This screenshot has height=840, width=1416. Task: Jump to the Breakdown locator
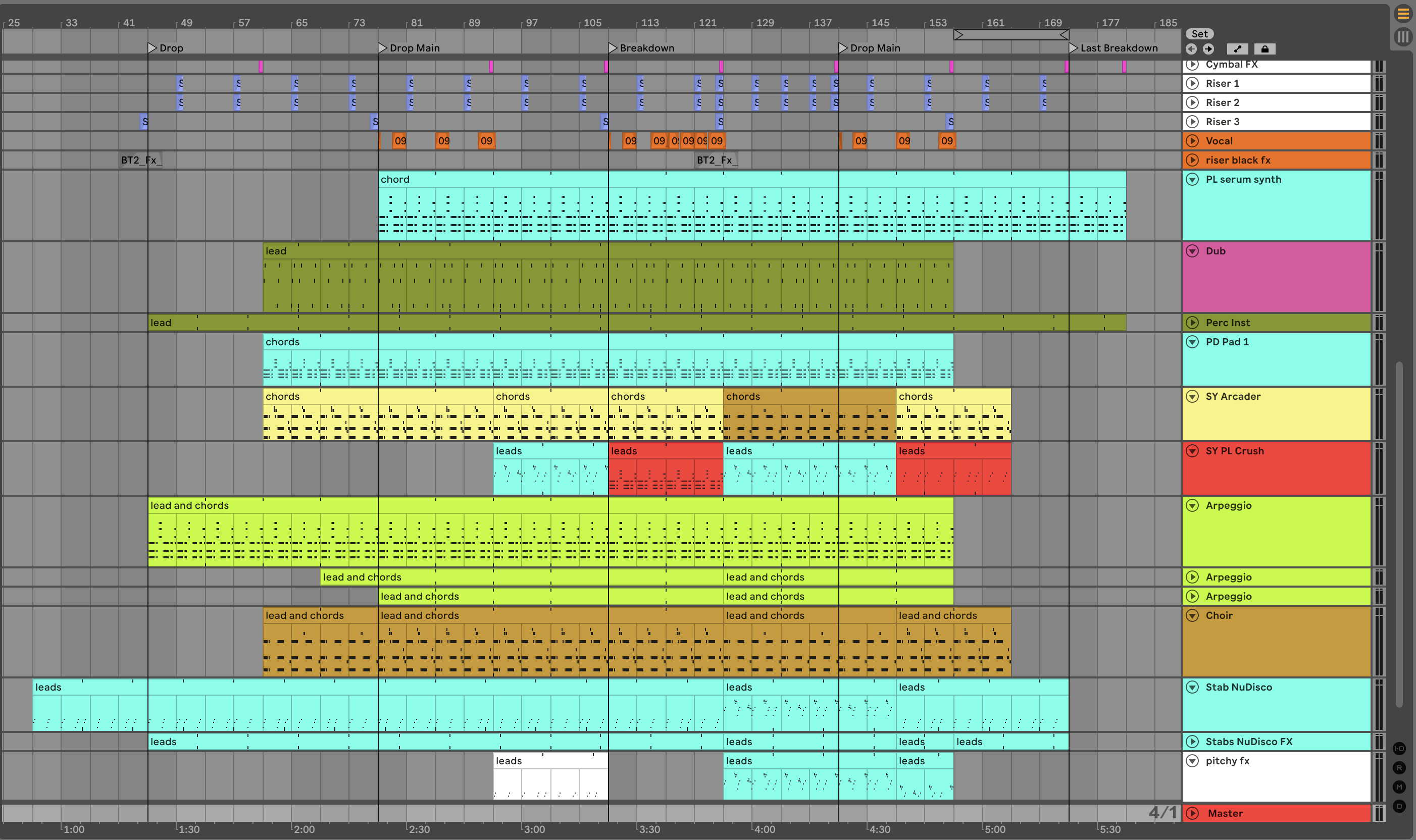pos(613,48)
